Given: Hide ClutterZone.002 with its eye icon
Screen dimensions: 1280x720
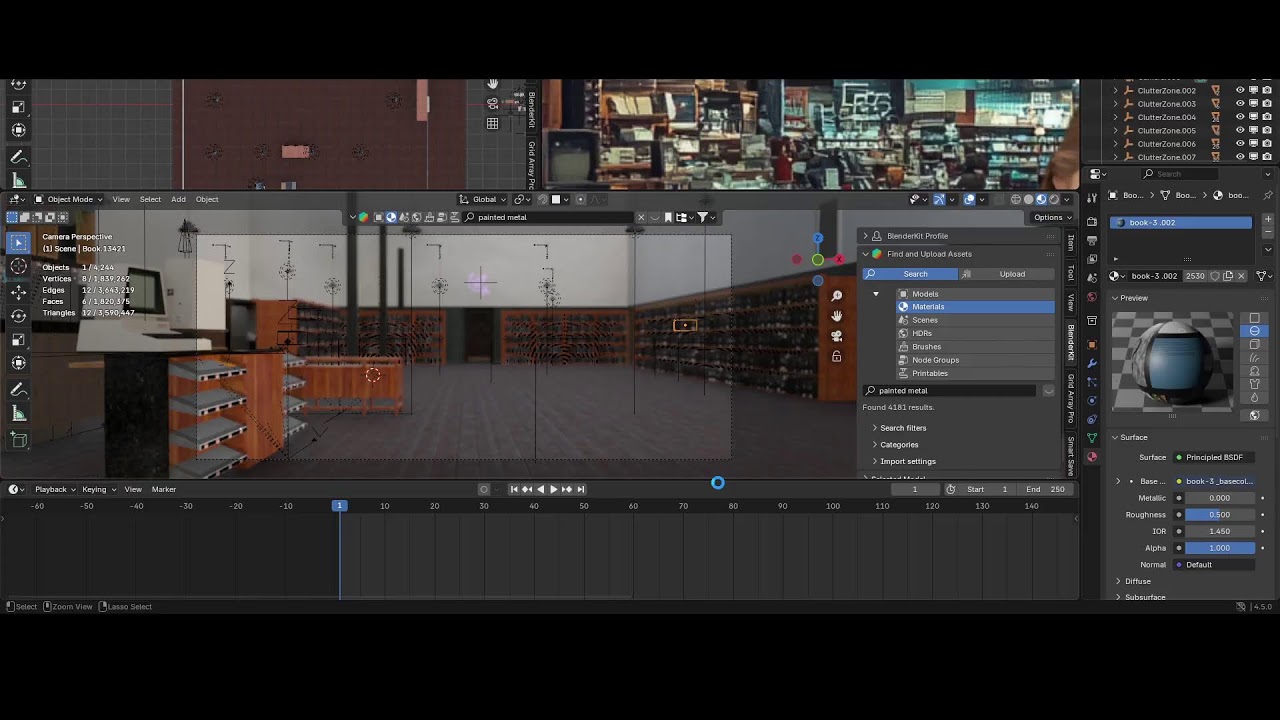Looking at the screenshot, I should coord(1240,90).
